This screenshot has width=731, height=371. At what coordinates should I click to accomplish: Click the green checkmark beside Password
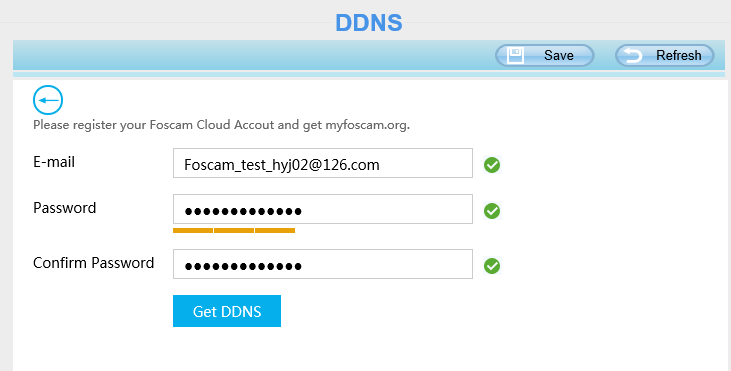[x=492, y=211]
